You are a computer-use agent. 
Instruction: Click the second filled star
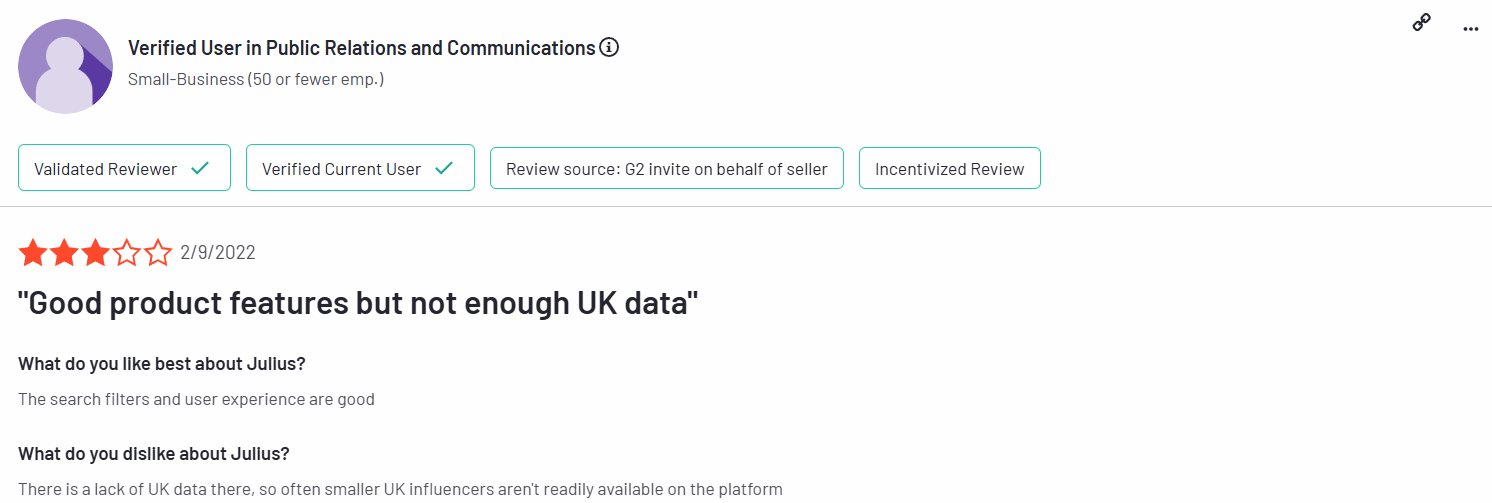click(64, 253)
